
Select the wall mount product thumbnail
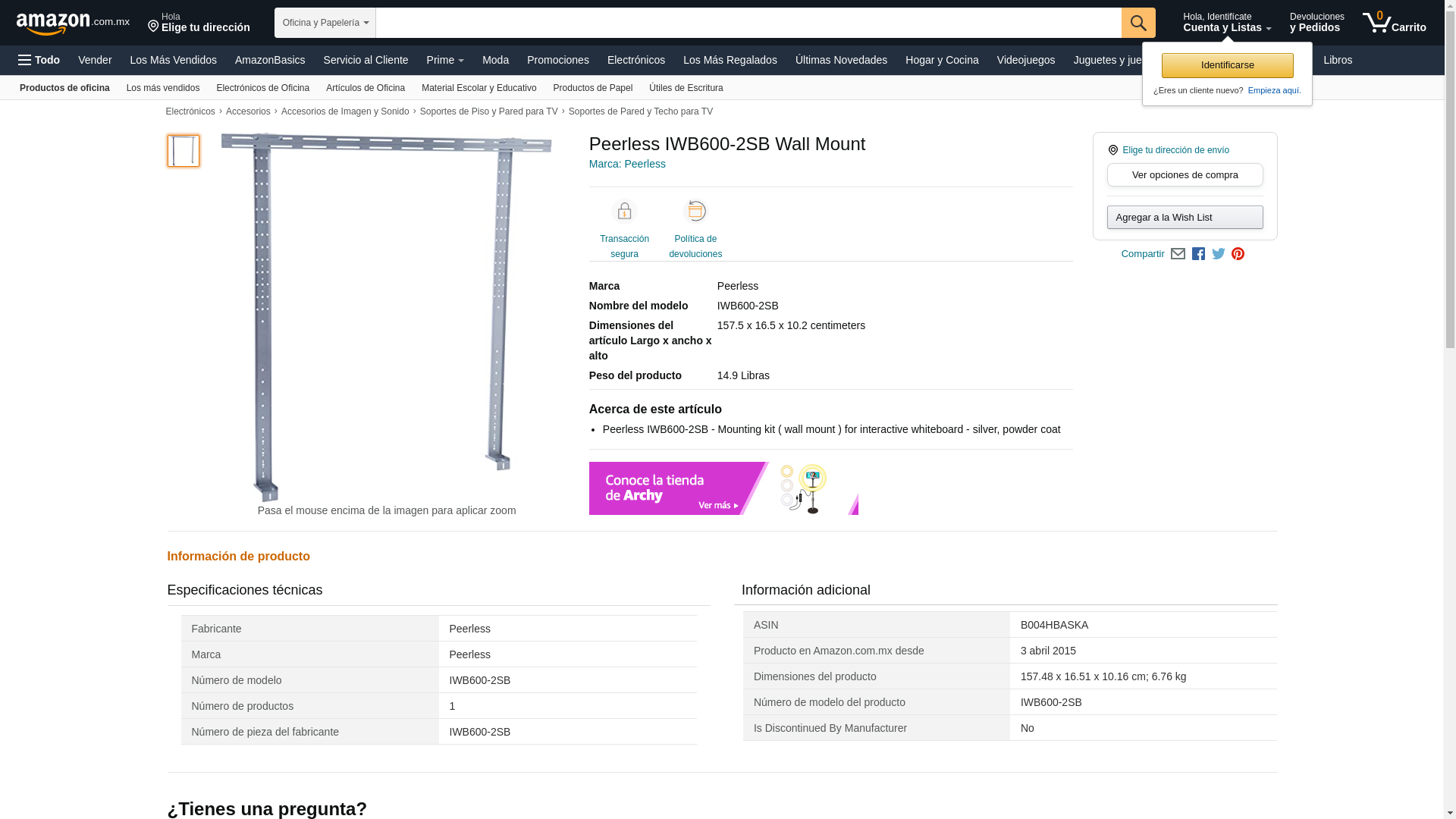pos(184,151)
